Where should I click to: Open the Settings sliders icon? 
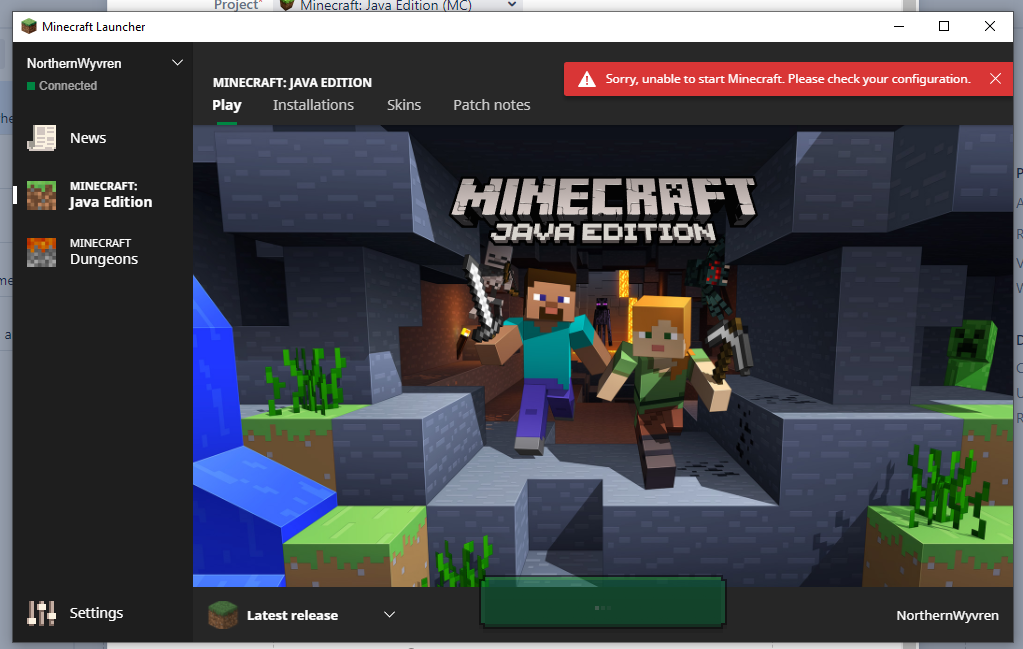(42, 613)
